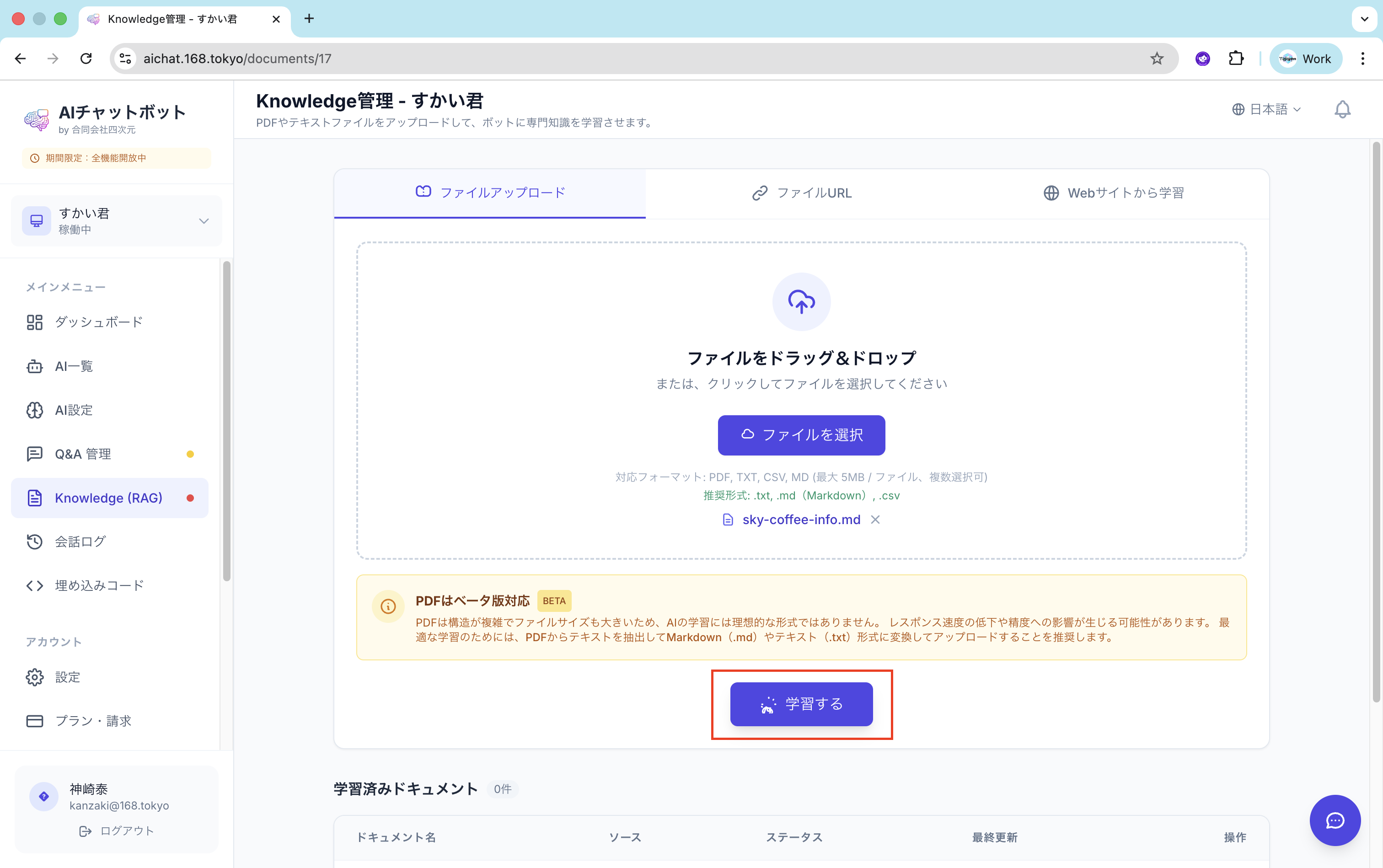Switch to the ファイルURL tab
The height and width of the screenshot is (868, 1383).
(x=801, y=193)
